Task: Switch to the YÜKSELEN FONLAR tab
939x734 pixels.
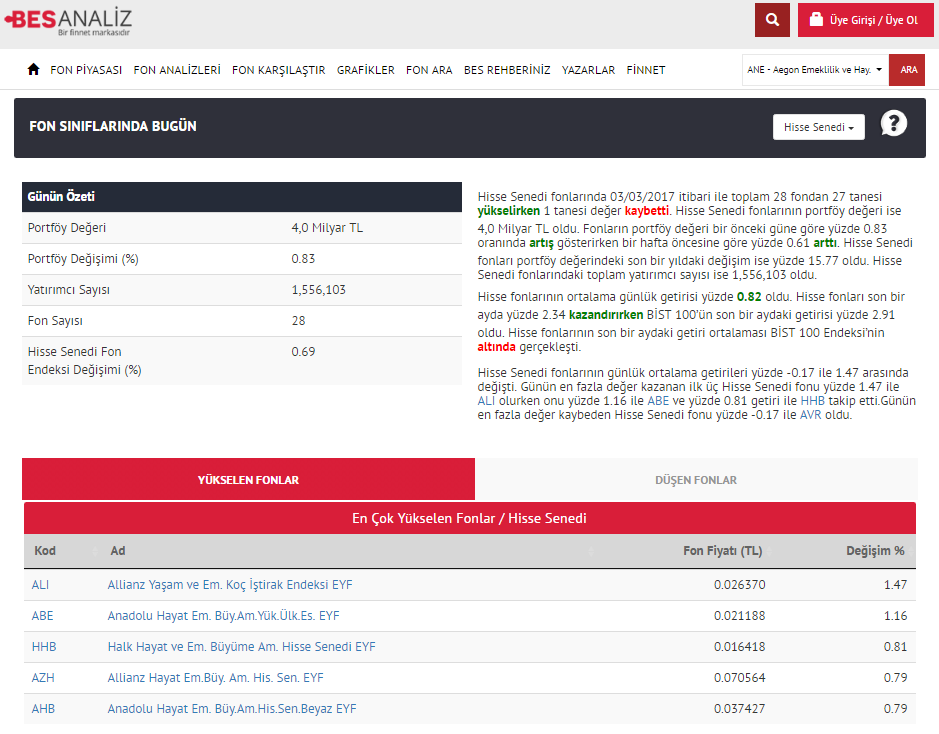Action: pos(249,480)
